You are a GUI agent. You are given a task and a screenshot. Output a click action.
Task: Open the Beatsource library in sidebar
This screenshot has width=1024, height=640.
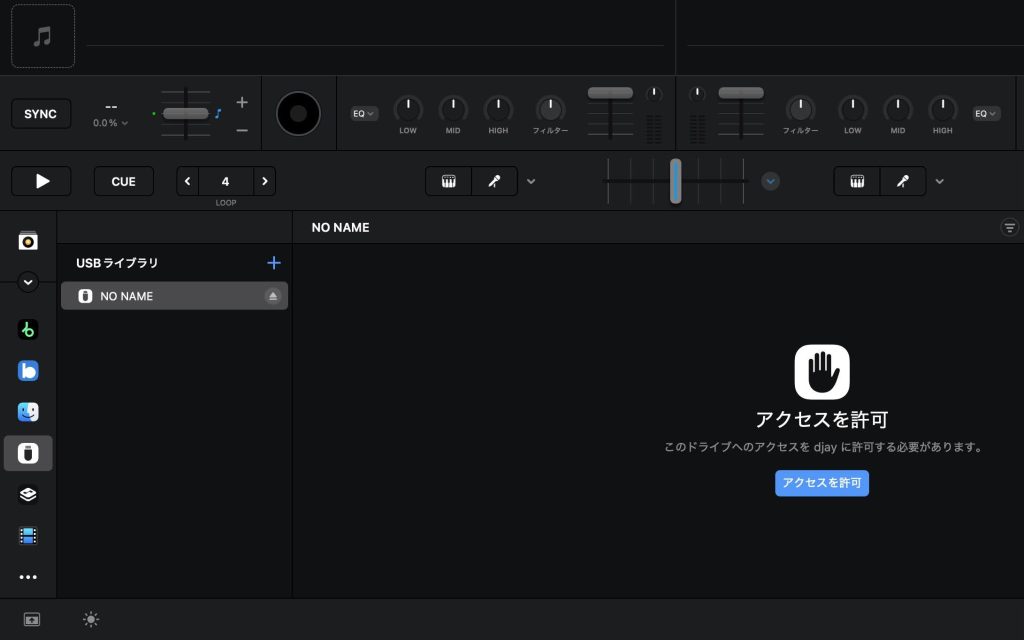pyautogui.click(x=28, y=371)
